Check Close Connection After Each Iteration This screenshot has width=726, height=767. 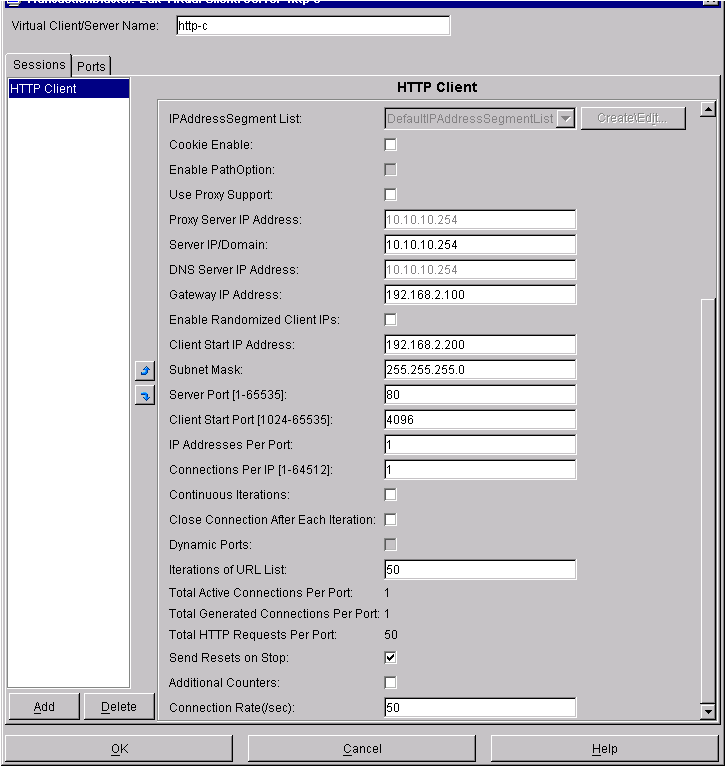[x=390, y=519]
